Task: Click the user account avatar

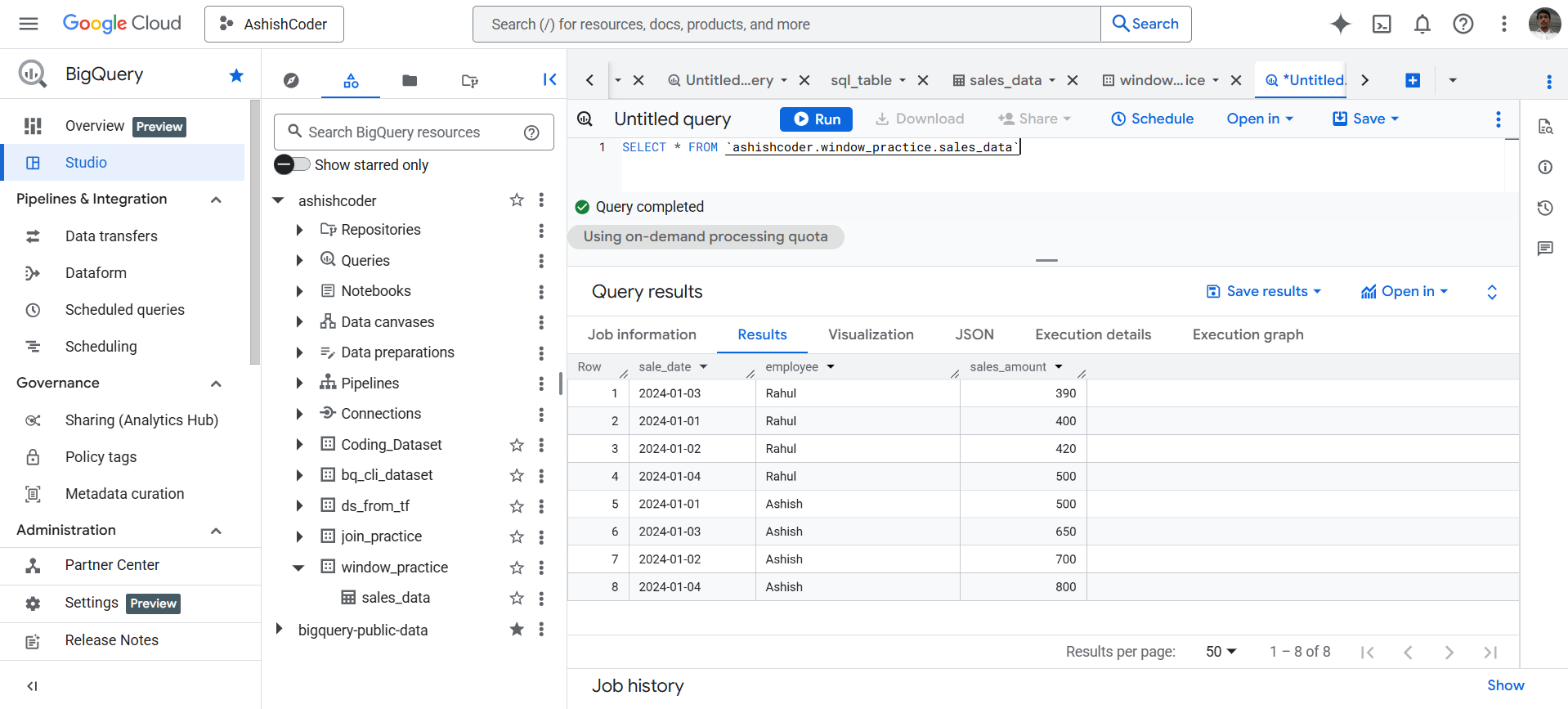Action: pos(1544,24)
